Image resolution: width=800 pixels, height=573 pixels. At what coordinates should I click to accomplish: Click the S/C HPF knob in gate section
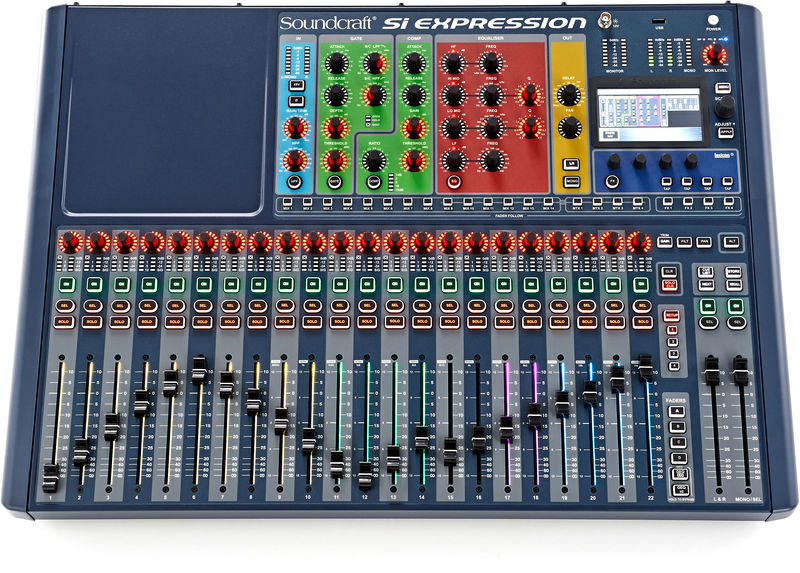374,95
